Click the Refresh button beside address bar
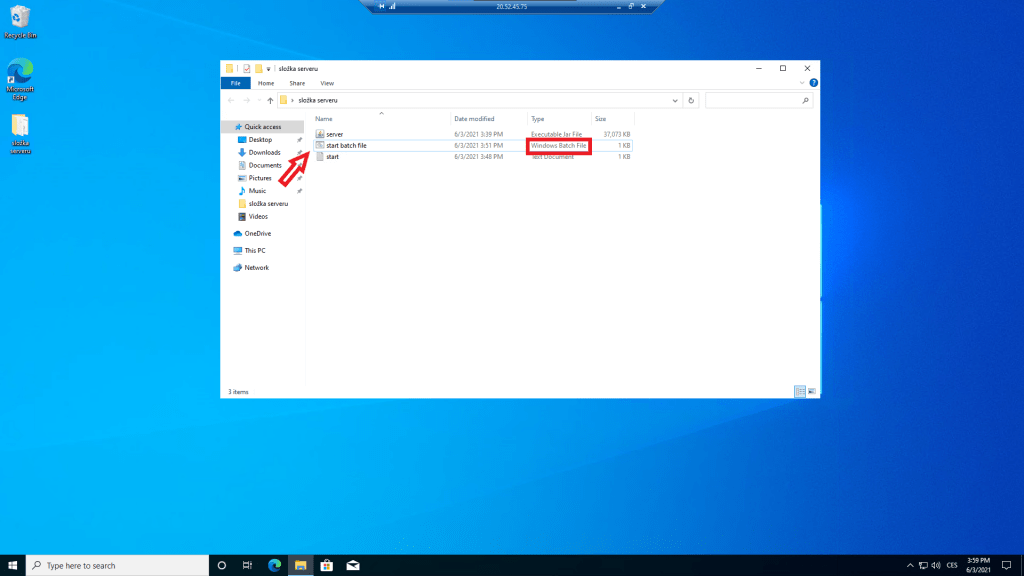Screen dimensions: 1024x576 pos(691,101)
